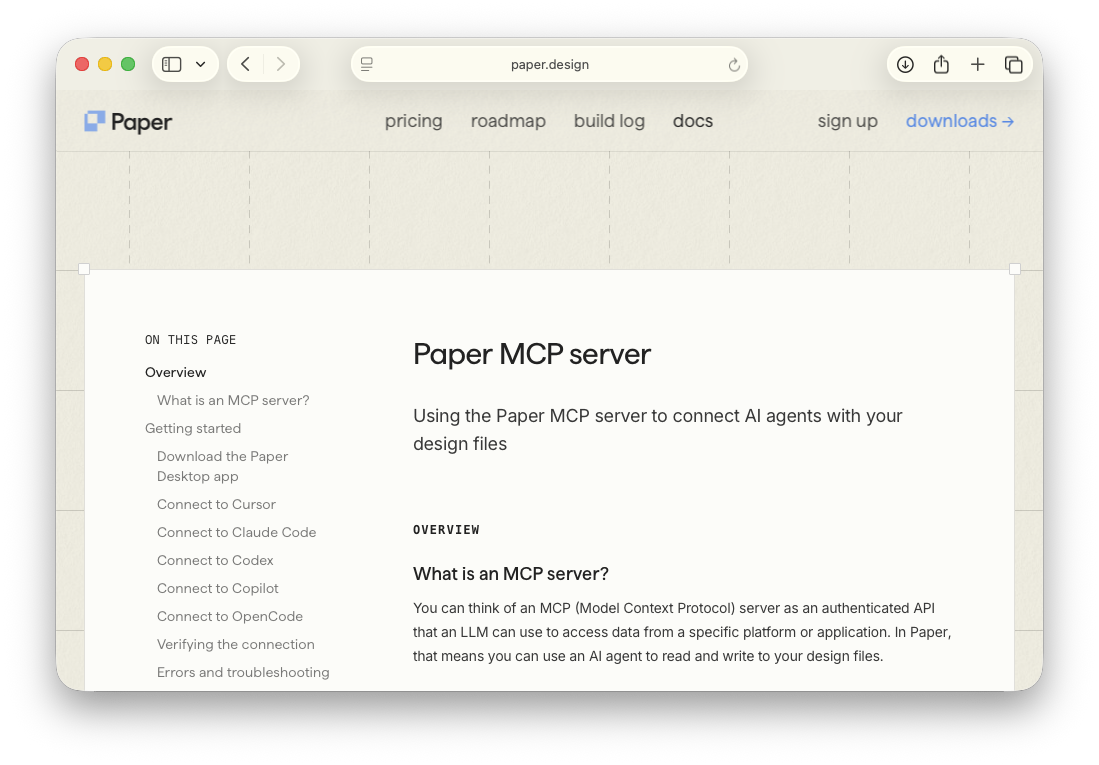This screenshot has width=1099, height=765.
Task: Click the Paper logo icon
Action: click(95, 120)
